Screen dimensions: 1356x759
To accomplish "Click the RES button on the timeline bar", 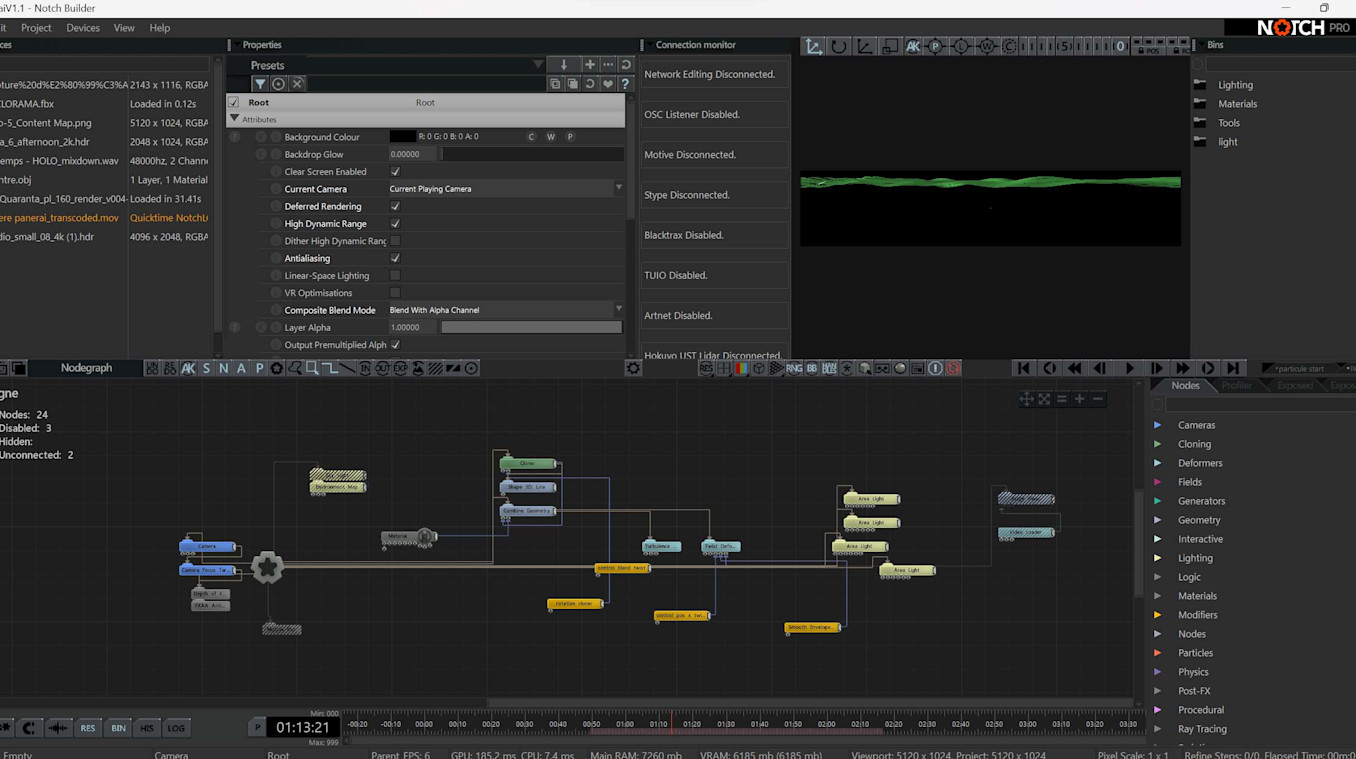I will 88,728.
